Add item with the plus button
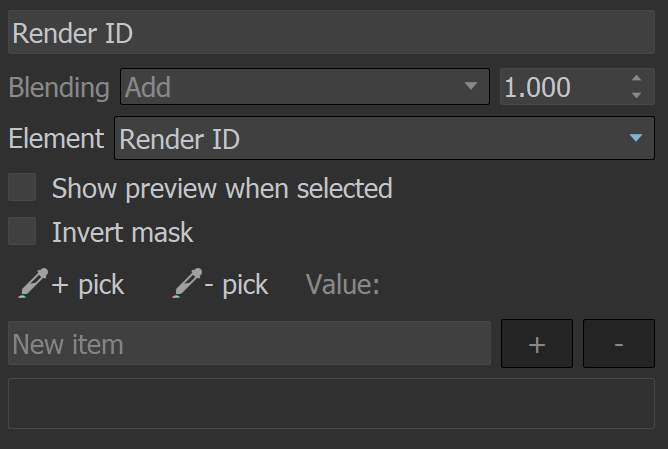Screen dimensions: 668x449 537,343
